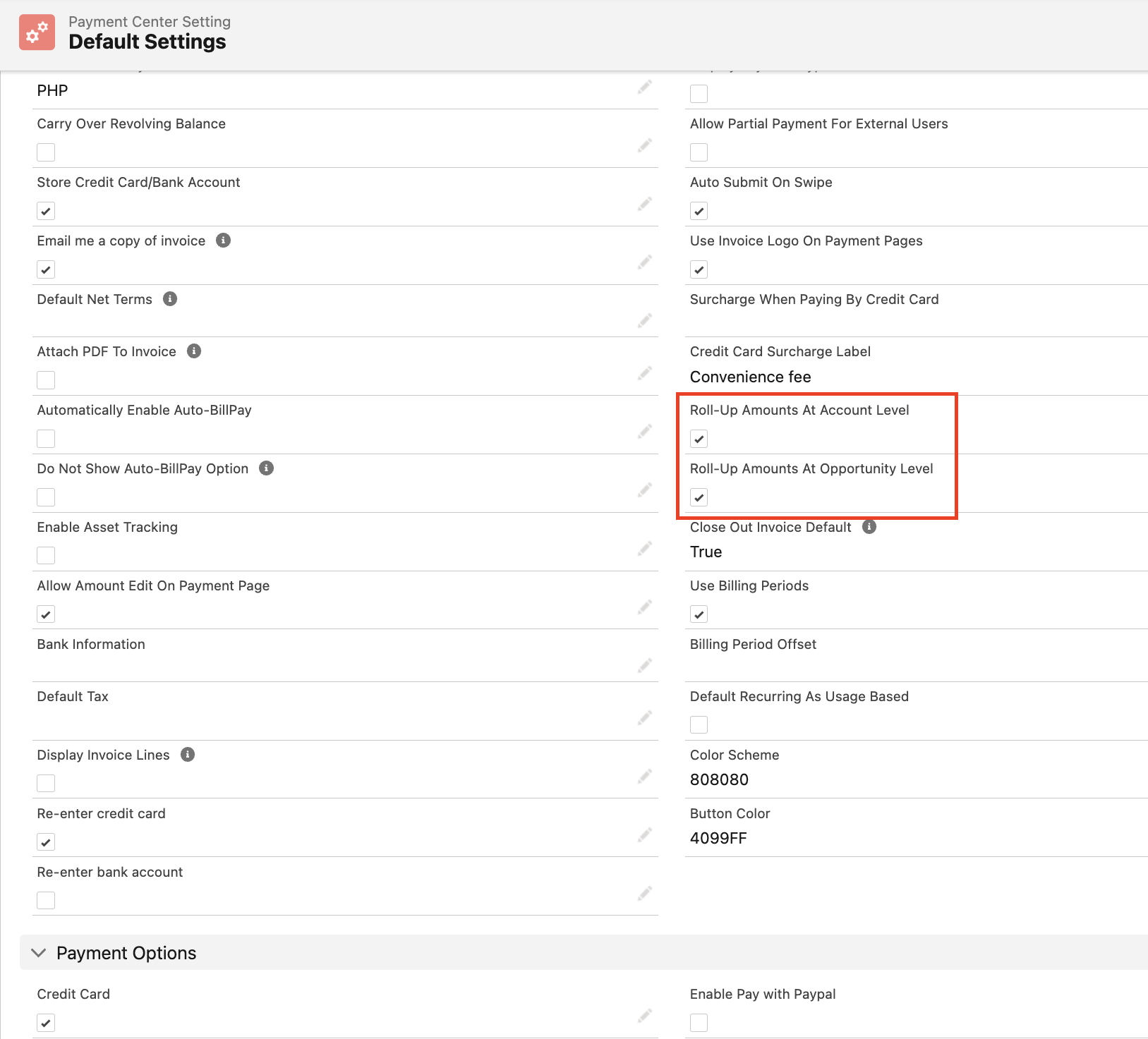The width and height of the screenshot is (1148, 1039).
Task: Click info icon next to Attach PDF To Invoice
Action: pos(194,351)
